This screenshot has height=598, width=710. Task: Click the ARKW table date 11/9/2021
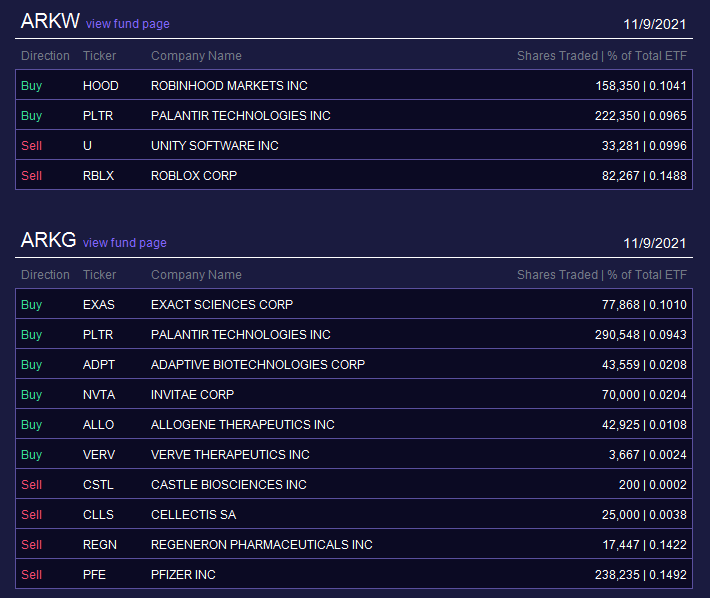click(655, 24)
